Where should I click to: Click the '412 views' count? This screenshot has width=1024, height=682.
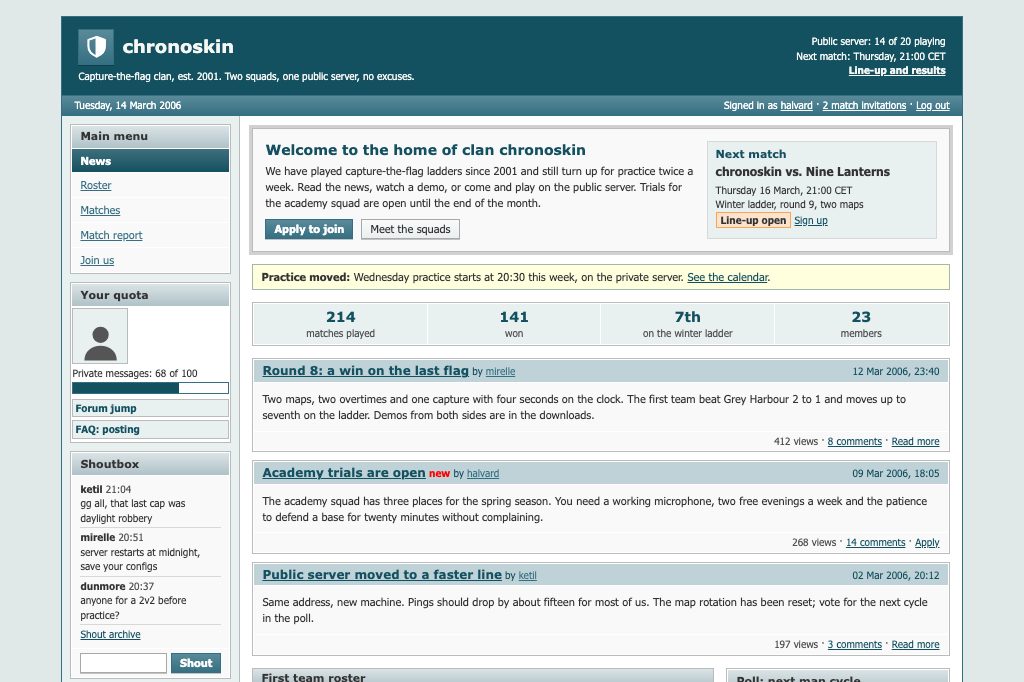(795, 442)
